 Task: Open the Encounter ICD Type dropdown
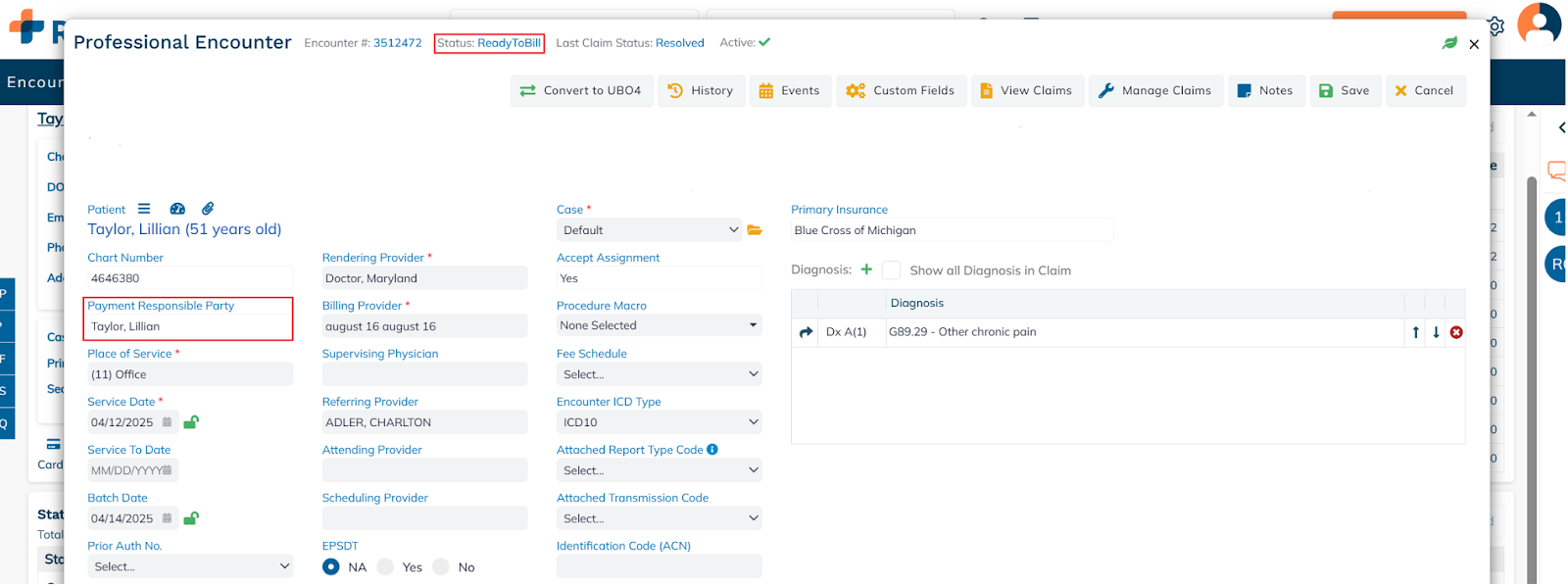click(x=659, y=422)
